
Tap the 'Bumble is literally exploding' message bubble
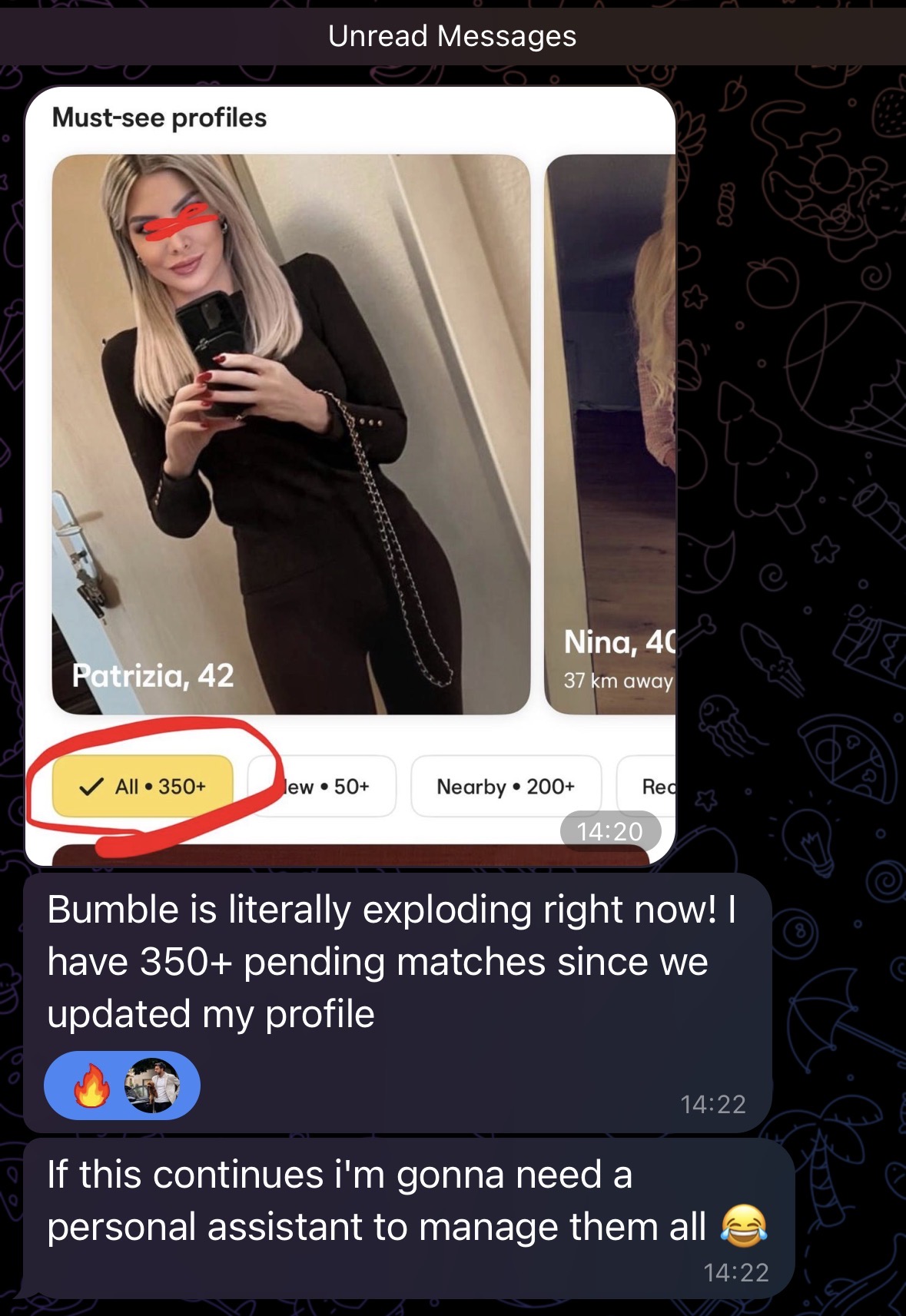pyautogui.click(x=397, y=1003)
